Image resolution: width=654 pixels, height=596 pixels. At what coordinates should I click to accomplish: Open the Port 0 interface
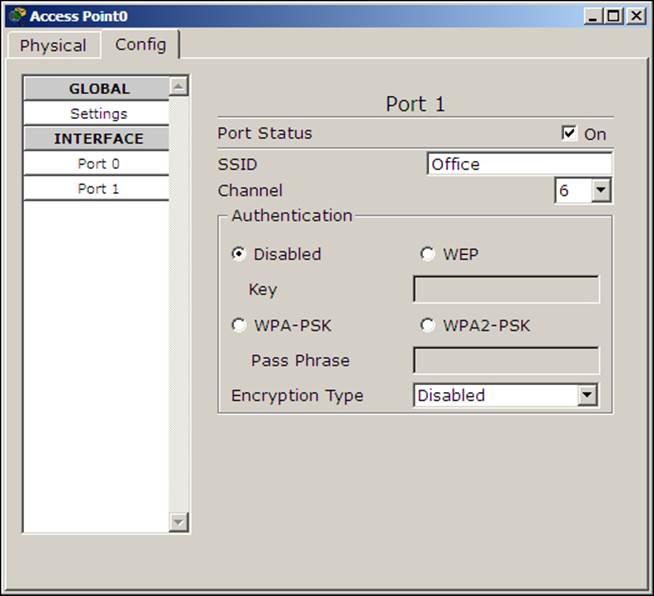[x=96, y=163]
